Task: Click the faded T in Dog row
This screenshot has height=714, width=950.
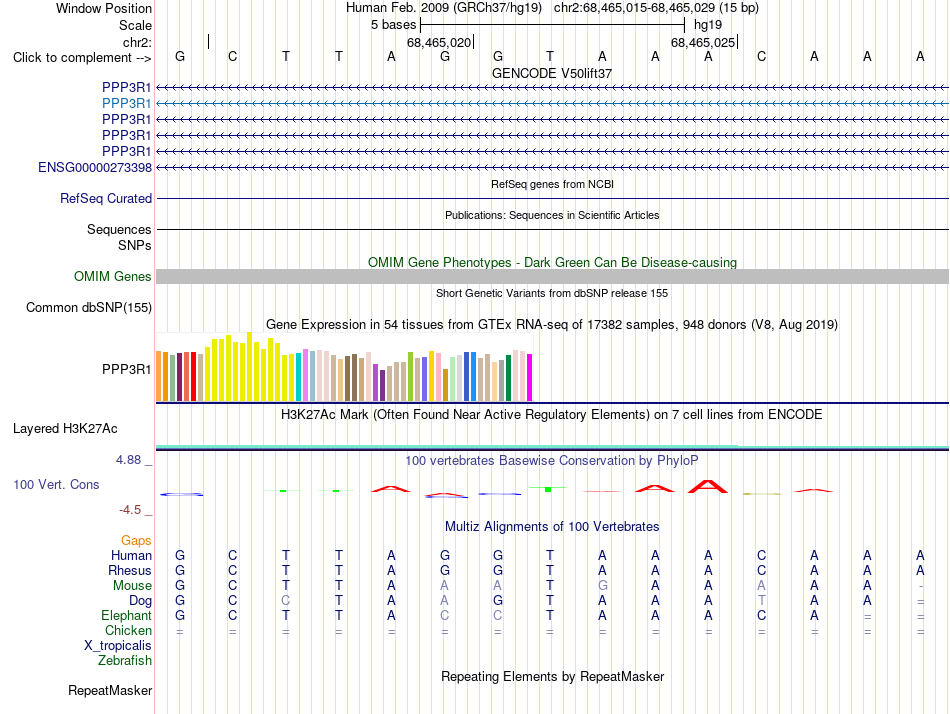Action: click(x=762, y=601)
